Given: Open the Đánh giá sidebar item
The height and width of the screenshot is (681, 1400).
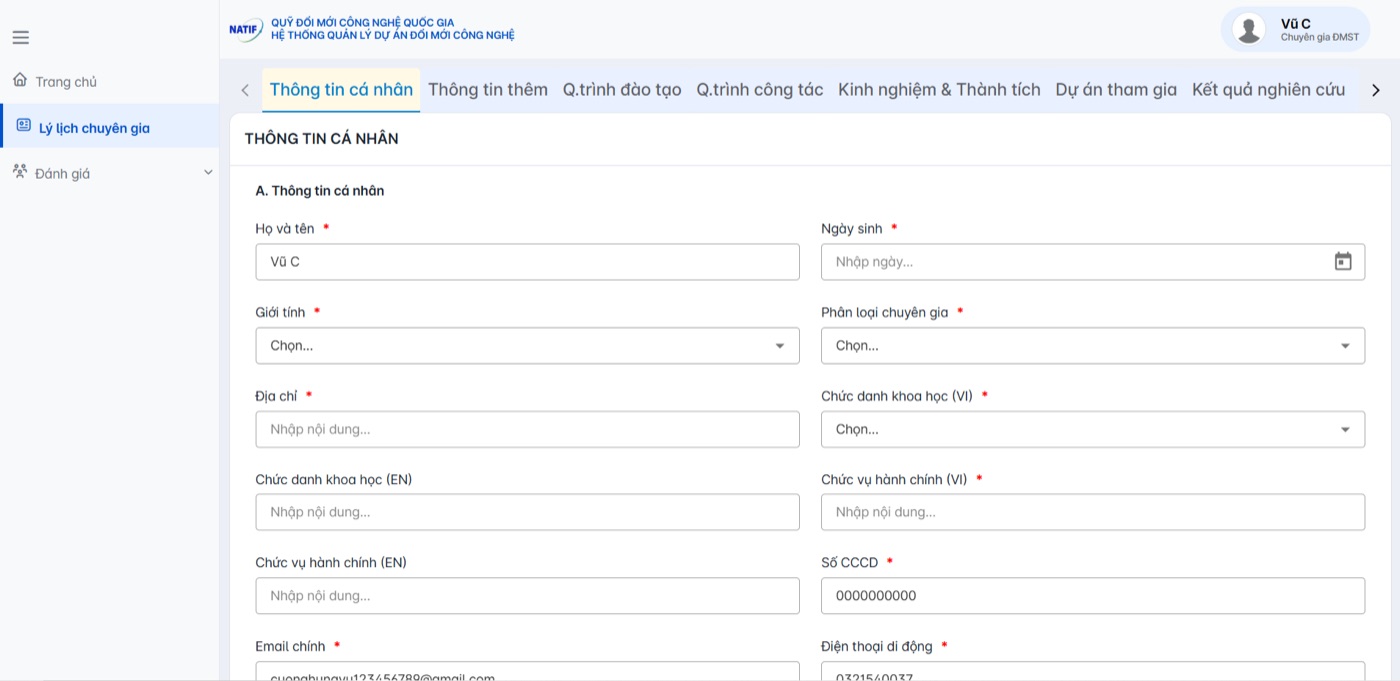Looking at the screenshot, I should click(x=109, y=173).
